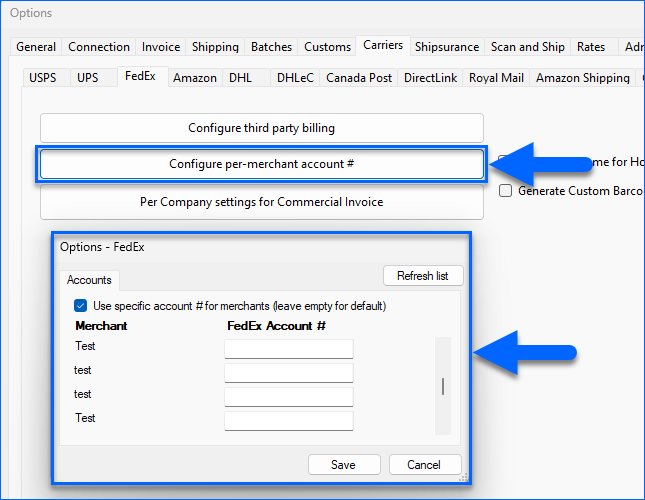Click Configure third party billing button
645x500 pixels.
click(262, 128)
